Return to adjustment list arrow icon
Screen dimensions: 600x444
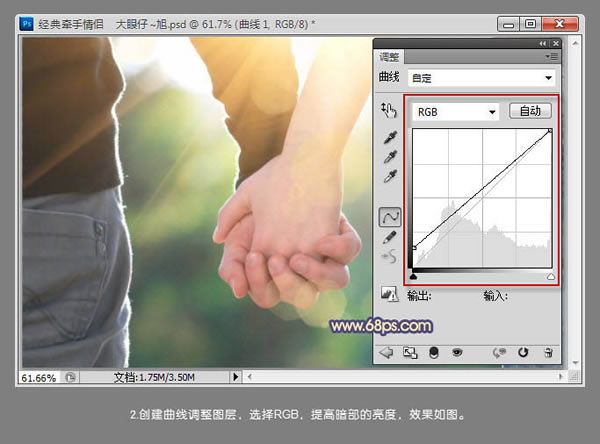386,352
